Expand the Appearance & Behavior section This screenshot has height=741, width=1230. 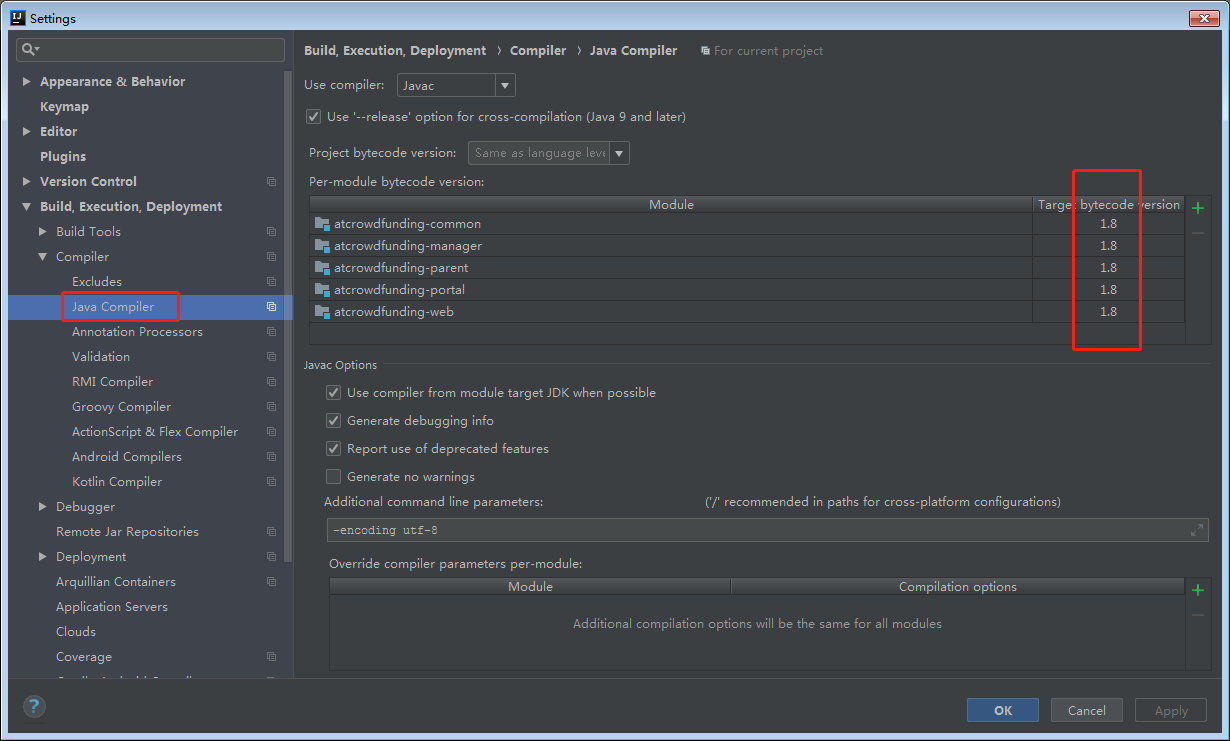tap(26, 82)
